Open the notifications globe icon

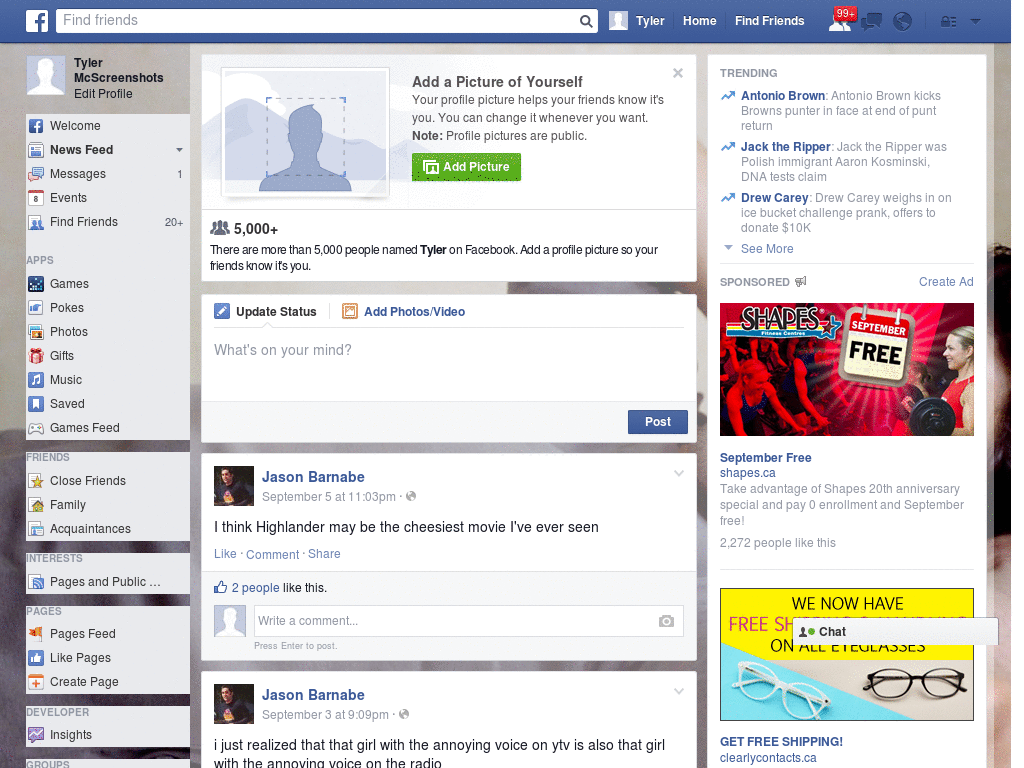tap(903, 22)
